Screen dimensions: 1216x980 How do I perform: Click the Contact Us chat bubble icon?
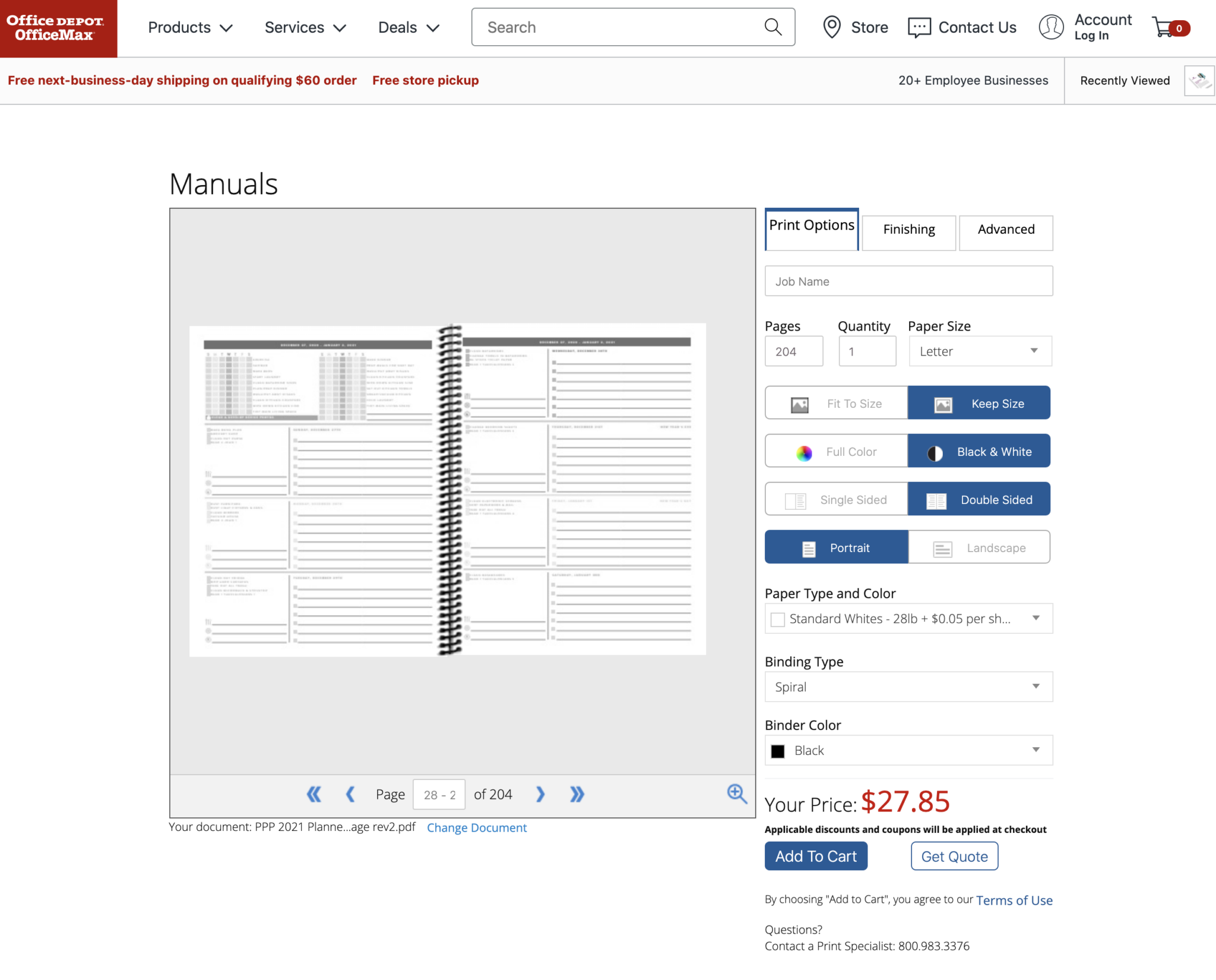click(x=919, y=28)
